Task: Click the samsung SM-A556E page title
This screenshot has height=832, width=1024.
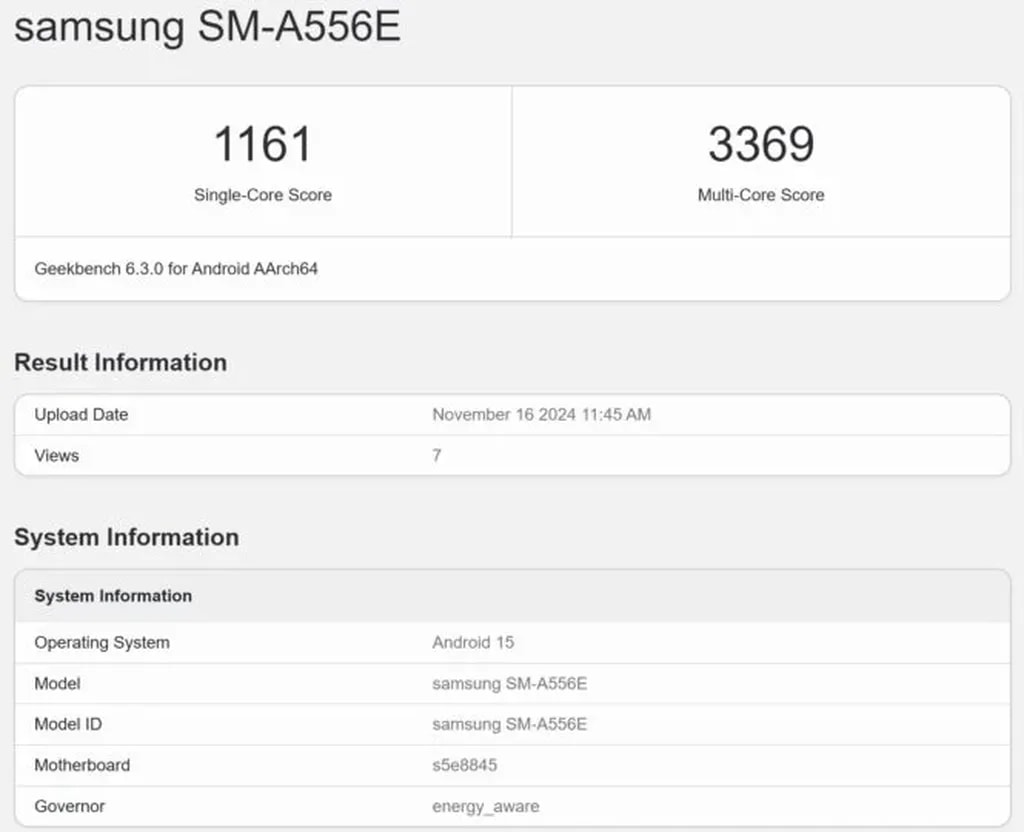Action: coord(207,28)
